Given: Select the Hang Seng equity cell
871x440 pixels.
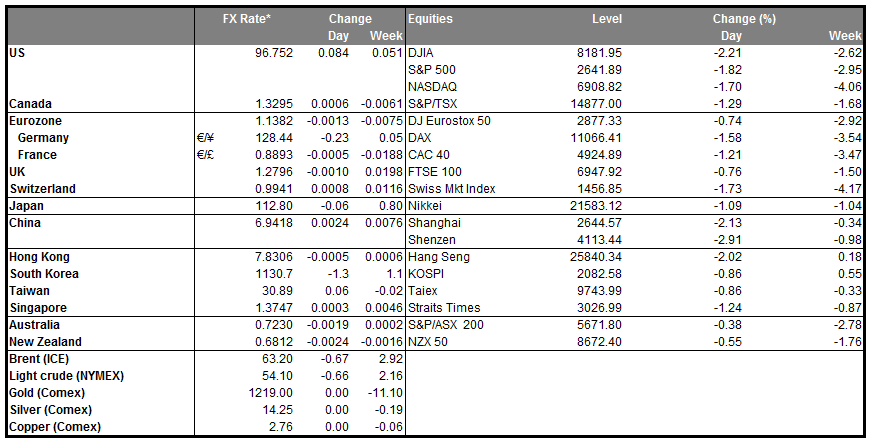Looking at the screenshot, I should click(x=441, y=257).
